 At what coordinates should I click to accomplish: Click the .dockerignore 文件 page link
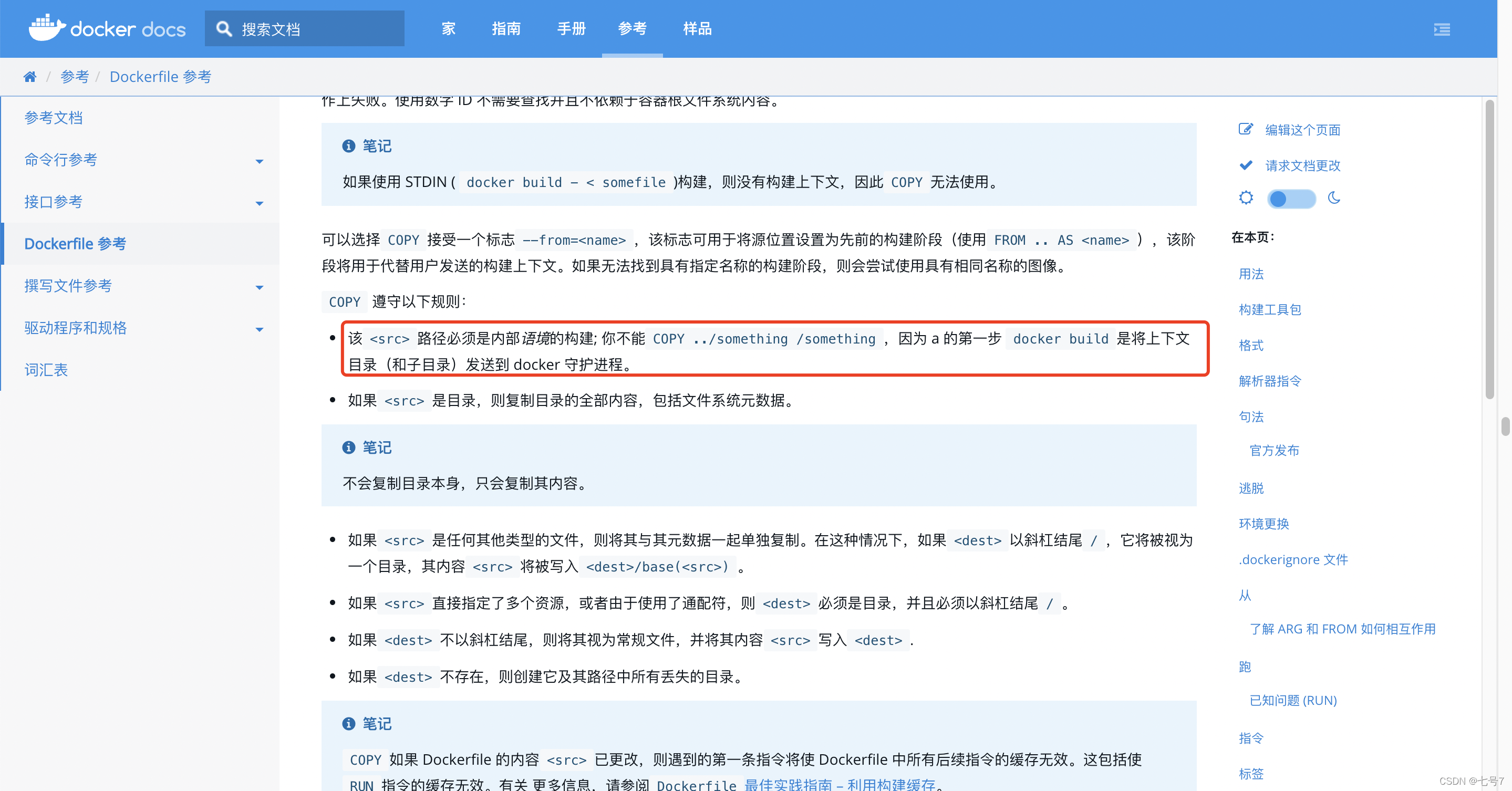[1292, 560]
